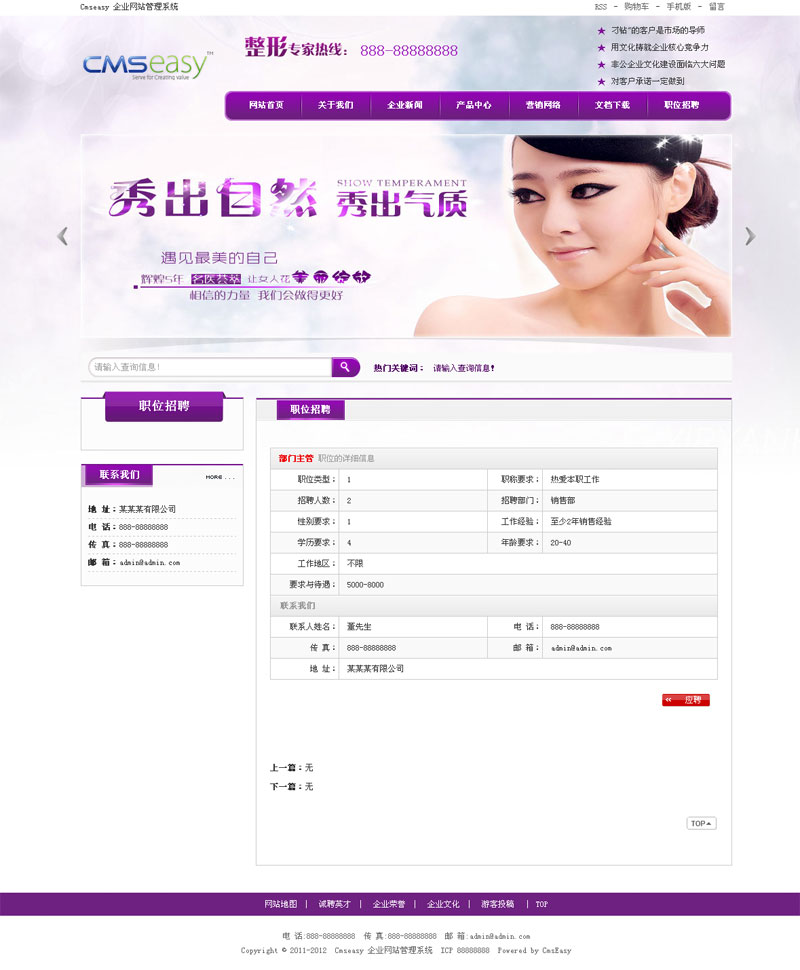Screen dimensions: 800x970
Task: Go to previous banner slide arrow
Action: 63,236
